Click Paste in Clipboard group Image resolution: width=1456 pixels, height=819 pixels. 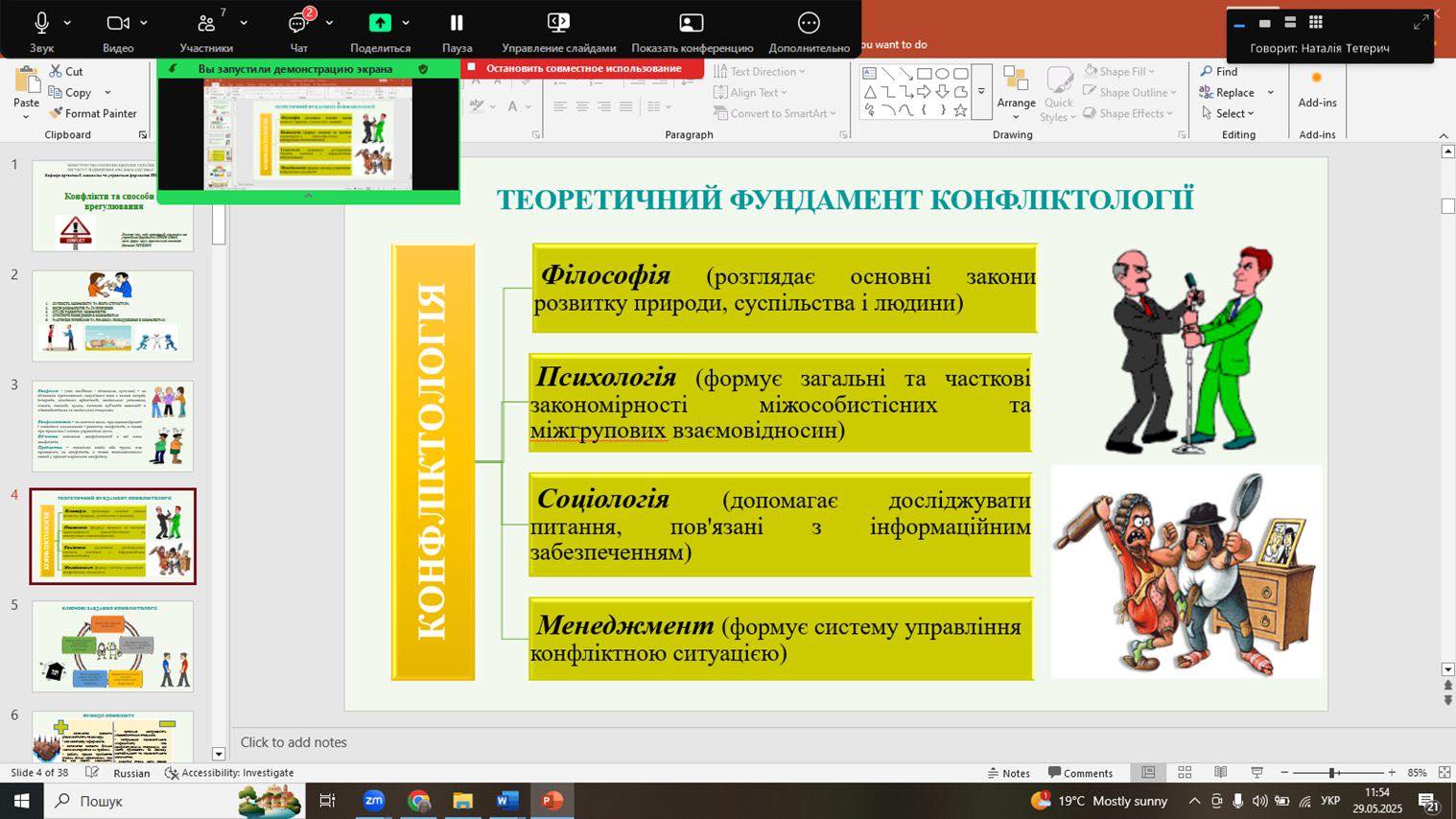coord(27,91)
